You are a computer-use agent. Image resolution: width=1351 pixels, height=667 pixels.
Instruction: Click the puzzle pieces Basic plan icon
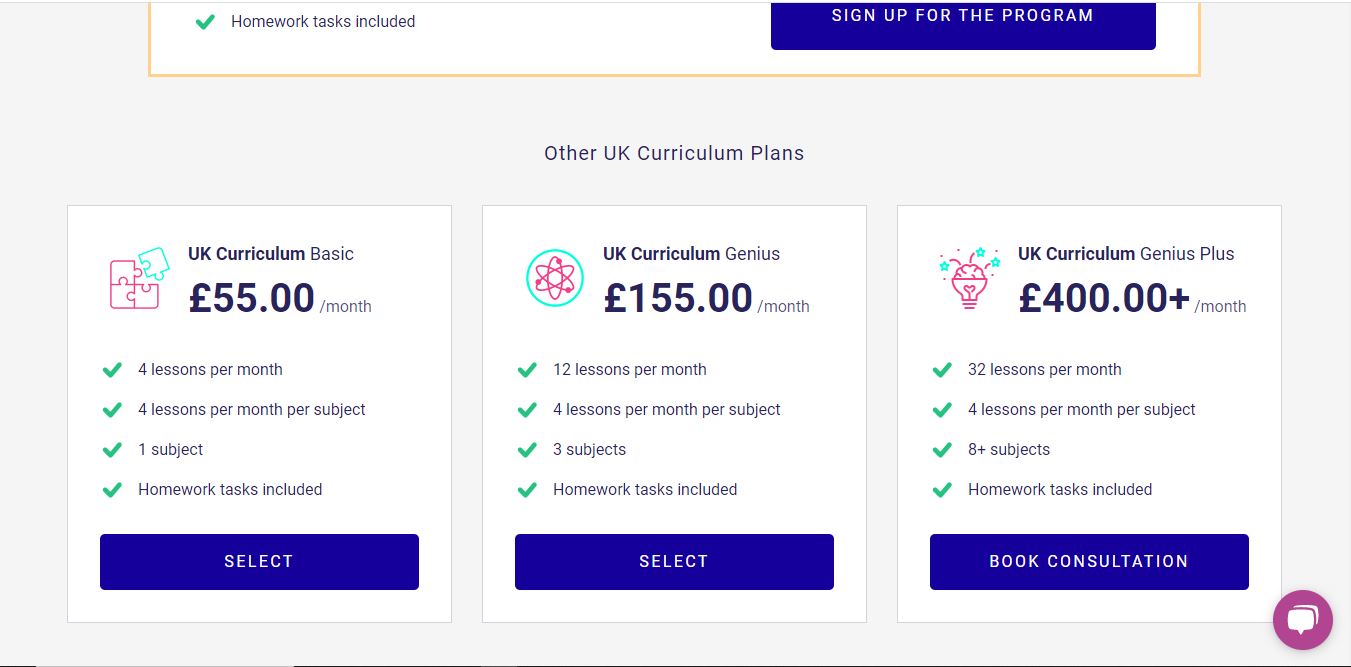tap(138, 277)
